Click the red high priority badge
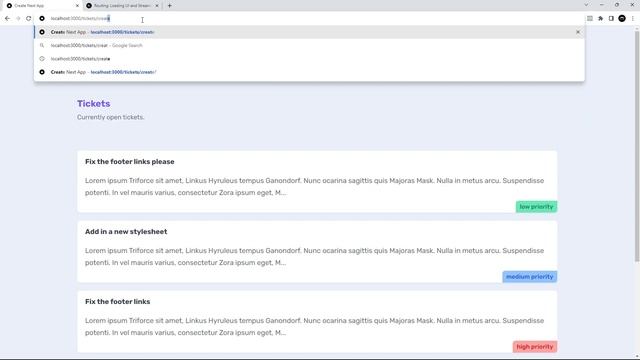The height and width of the screenshot is (360, 640). tap(534, 347)
